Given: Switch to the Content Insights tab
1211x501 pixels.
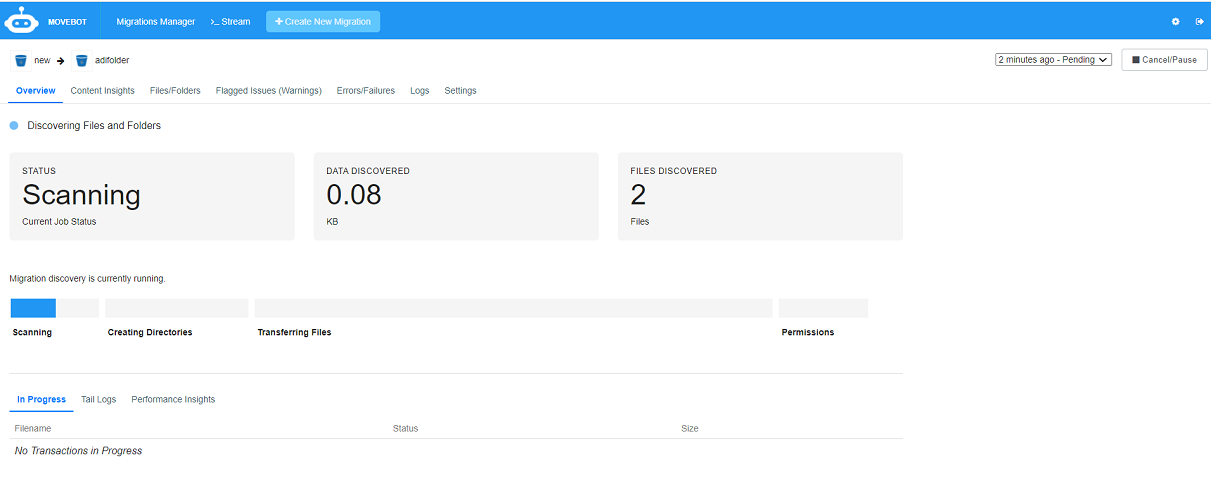Looking at the screenshot, I should pos(102,91).
